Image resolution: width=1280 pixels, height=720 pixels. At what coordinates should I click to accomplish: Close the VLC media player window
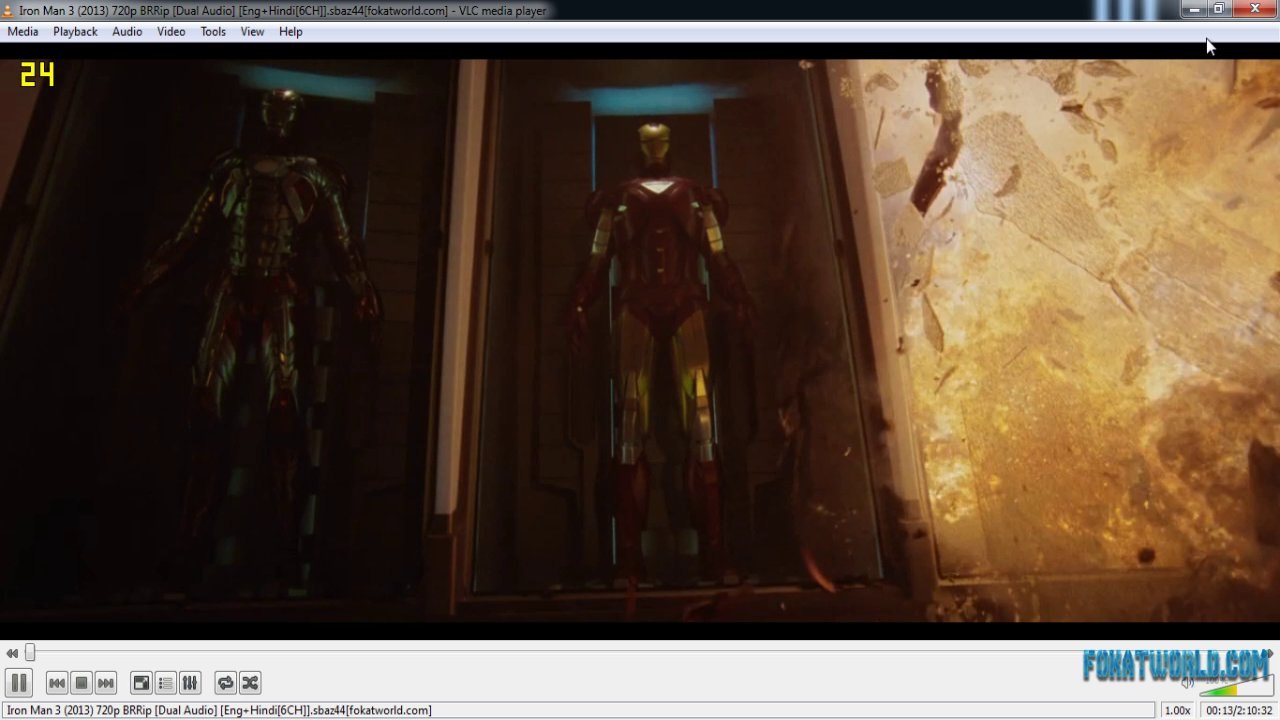pos(1255,9)
